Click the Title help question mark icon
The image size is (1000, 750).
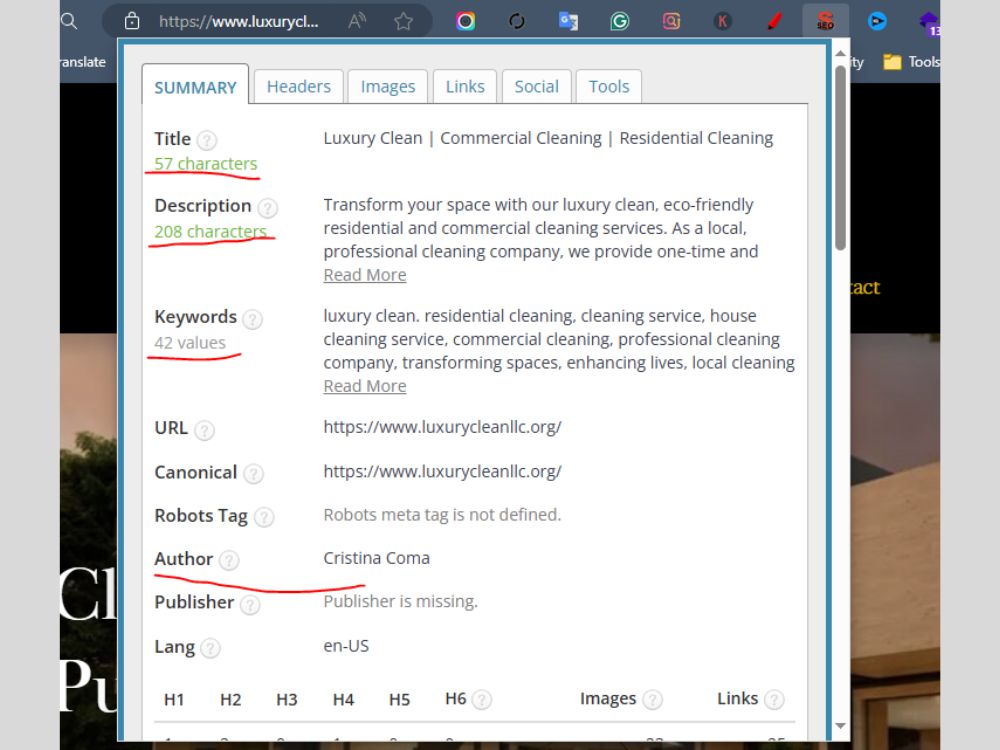pos(207,140)
